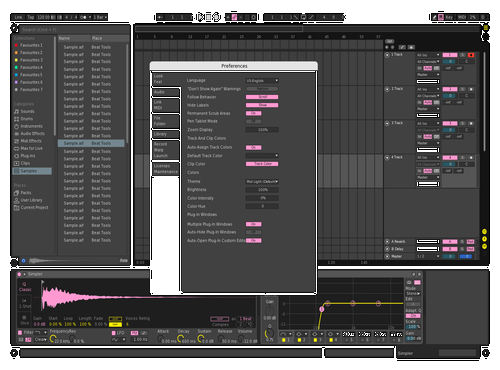Start playback with the Play button

[200, 17]
